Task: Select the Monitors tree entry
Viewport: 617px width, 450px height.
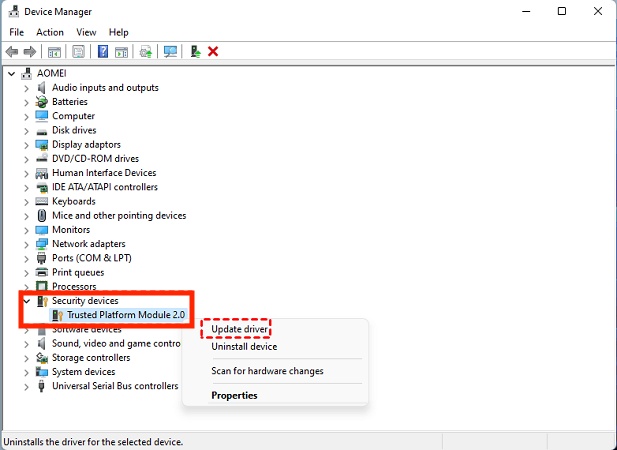Action: pyautogui.click(x=71, y=230)
